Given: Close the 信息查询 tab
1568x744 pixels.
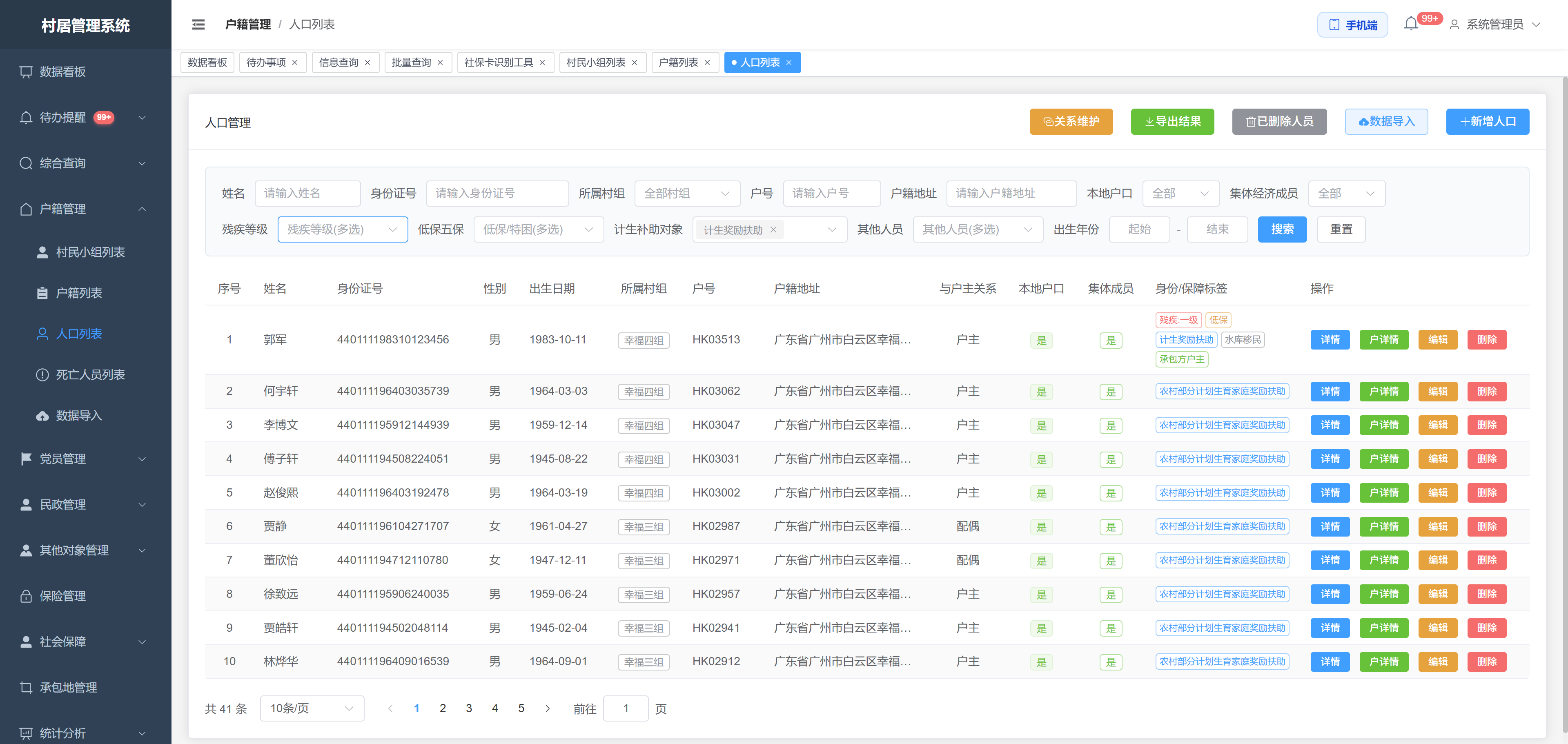Looking at the screenshot, I should pyautogui.click(x=367, y=63).
